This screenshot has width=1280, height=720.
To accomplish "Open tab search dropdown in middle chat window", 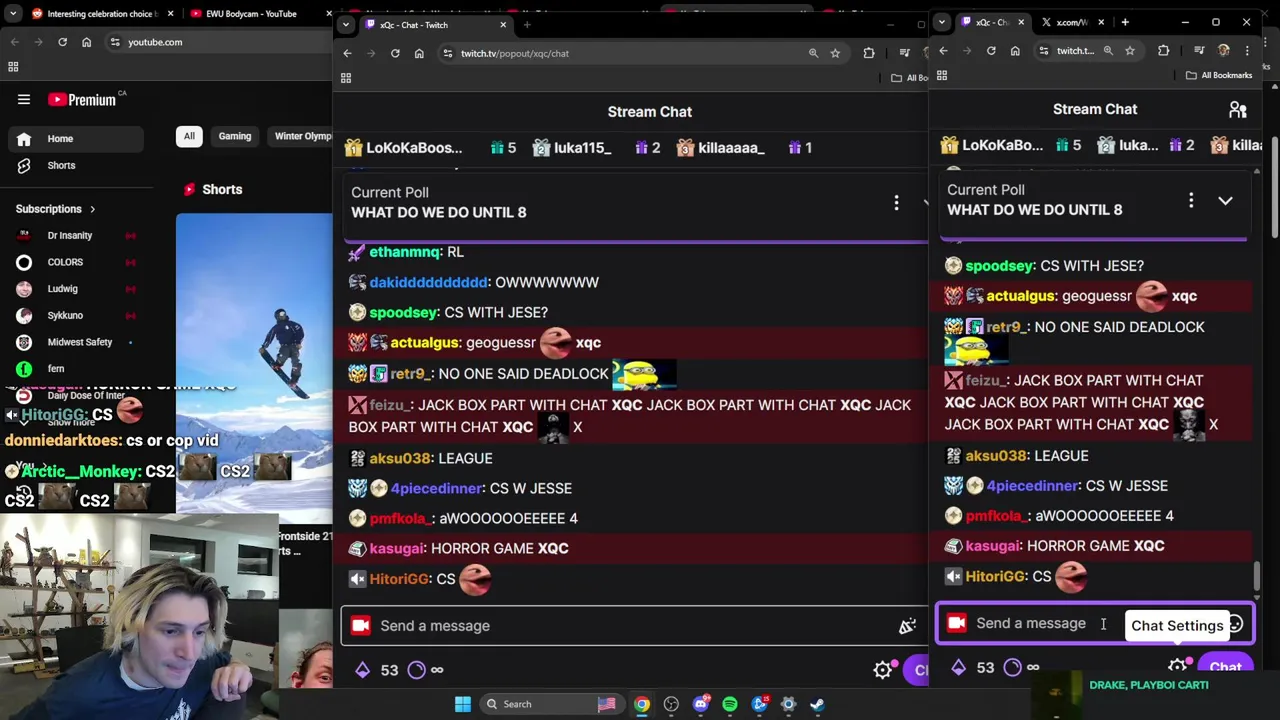I will [x=346, y=25].
